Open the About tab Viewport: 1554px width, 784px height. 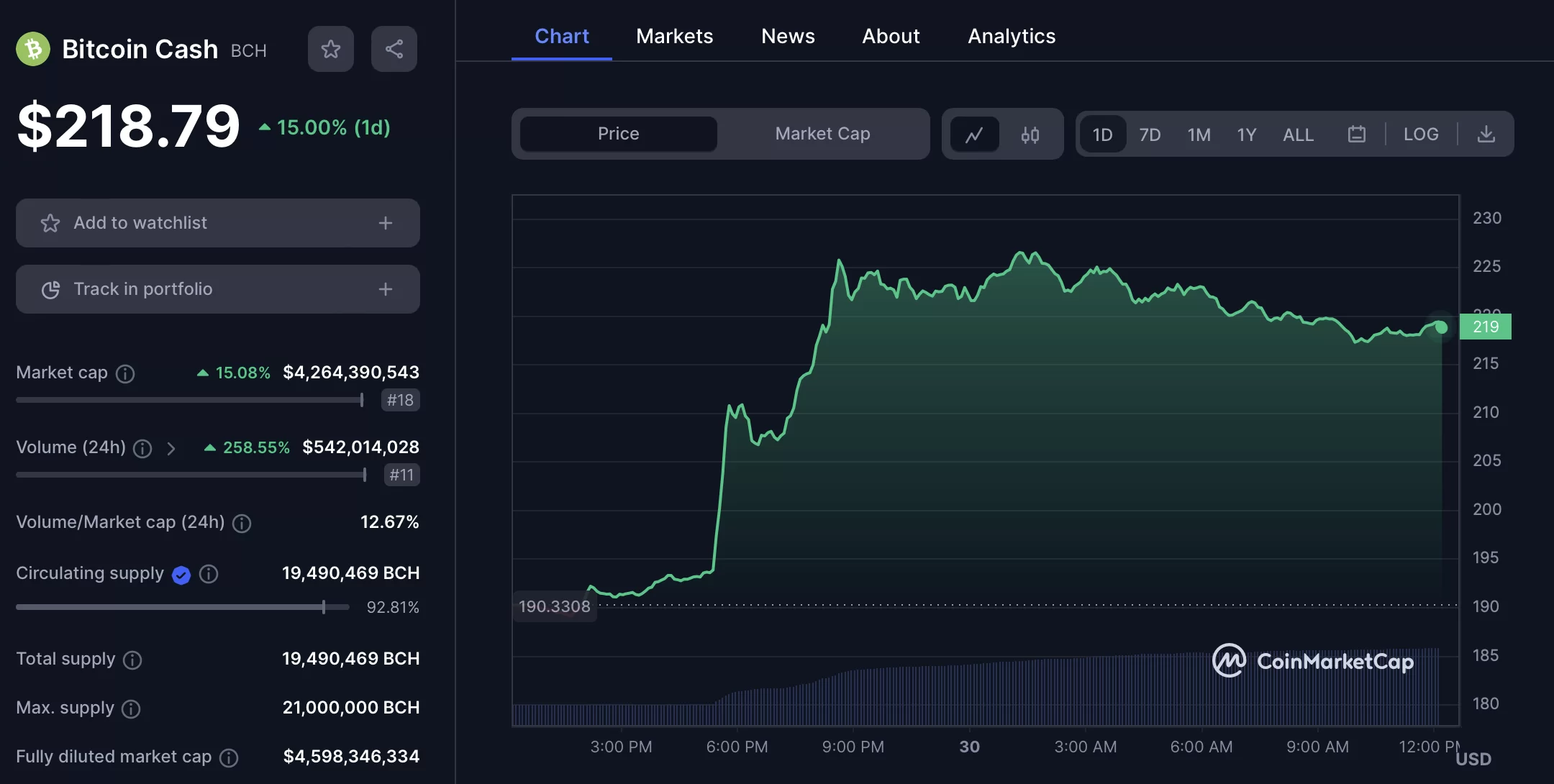pos(891,36)
